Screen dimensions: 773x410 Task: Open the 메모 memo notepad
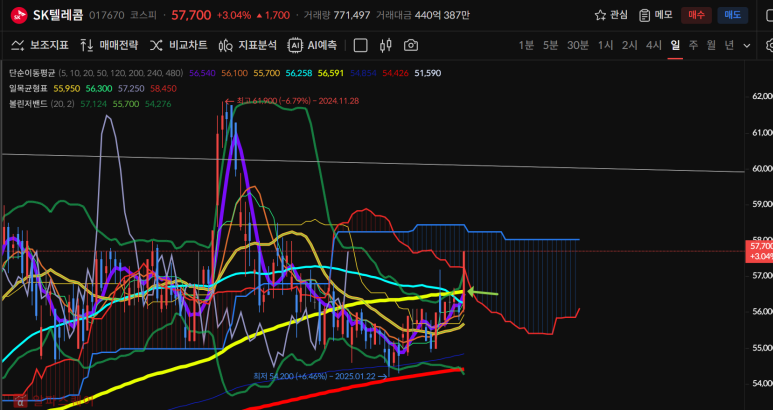click(x=656, y=15)
